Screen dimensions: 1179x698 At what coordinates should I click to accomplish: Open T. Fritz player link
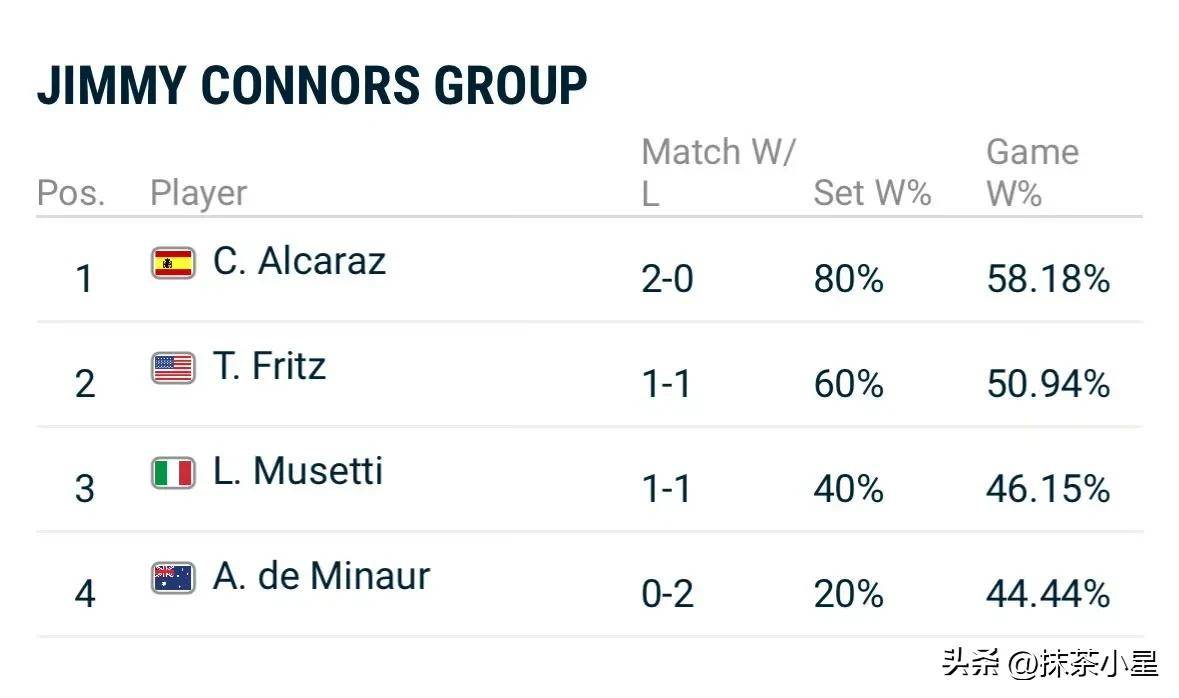pyautogui.click(x=269, y=367)
